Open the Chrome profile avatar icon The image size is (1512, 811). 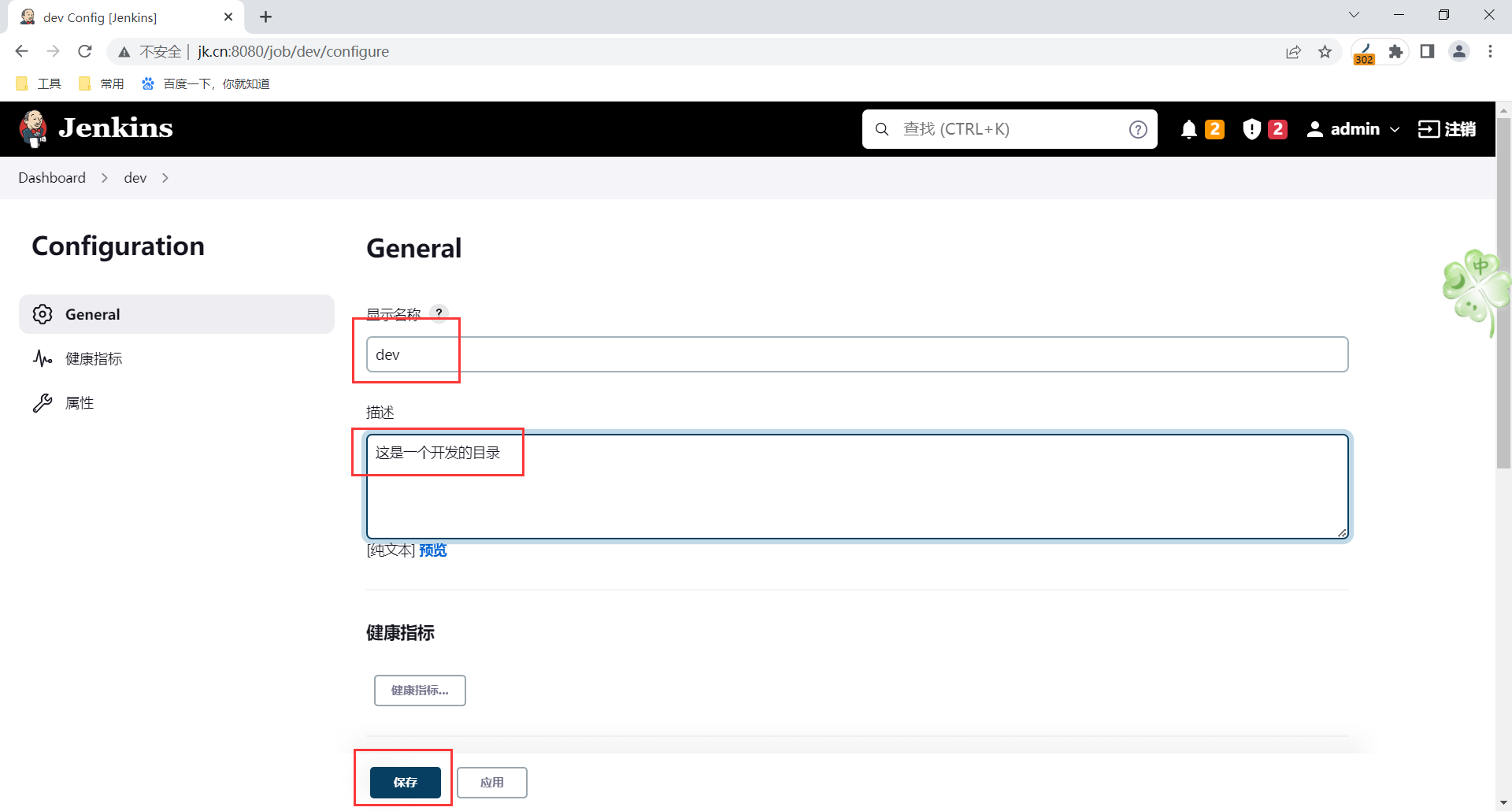(1459, 51)
